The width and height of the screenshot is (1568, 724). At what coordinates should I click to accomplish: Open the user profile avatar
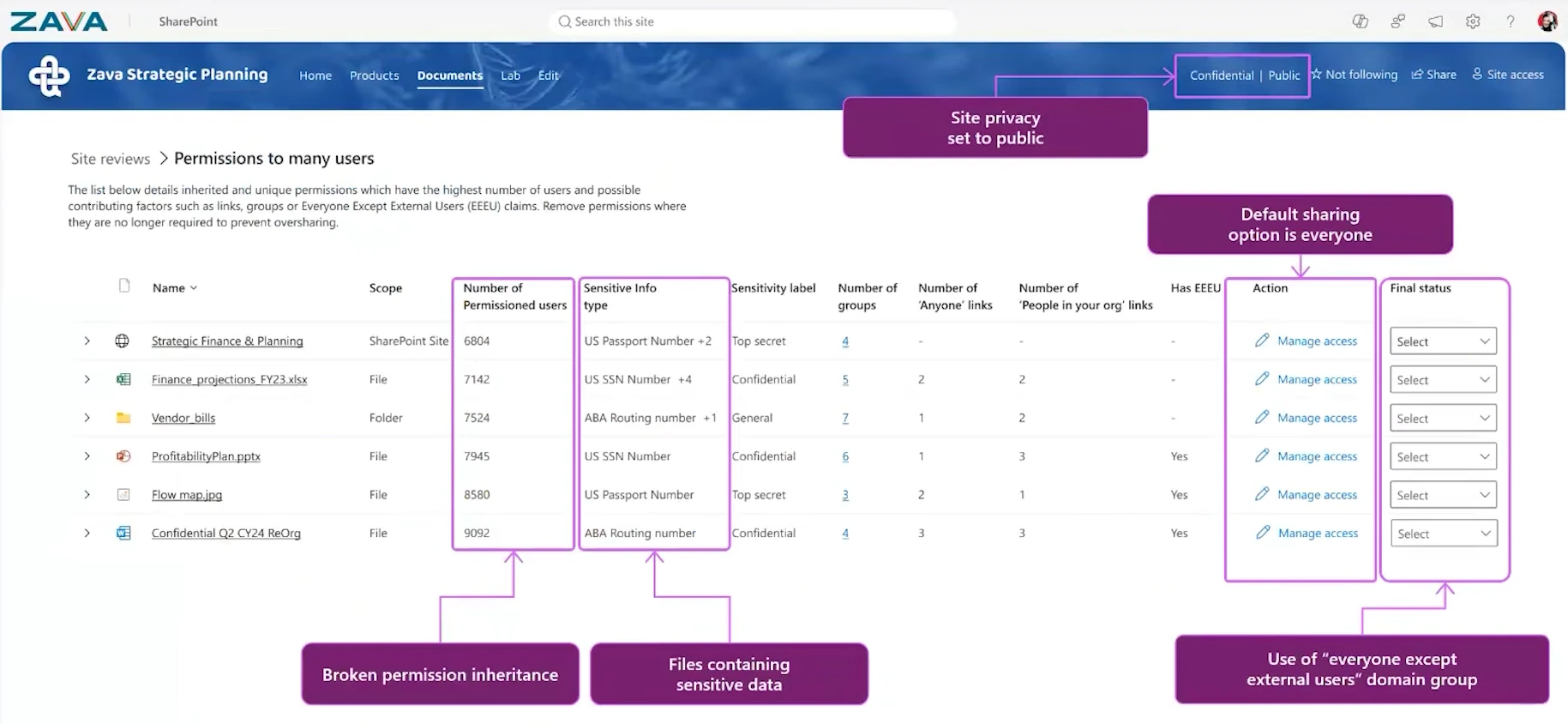point(1547,21)
